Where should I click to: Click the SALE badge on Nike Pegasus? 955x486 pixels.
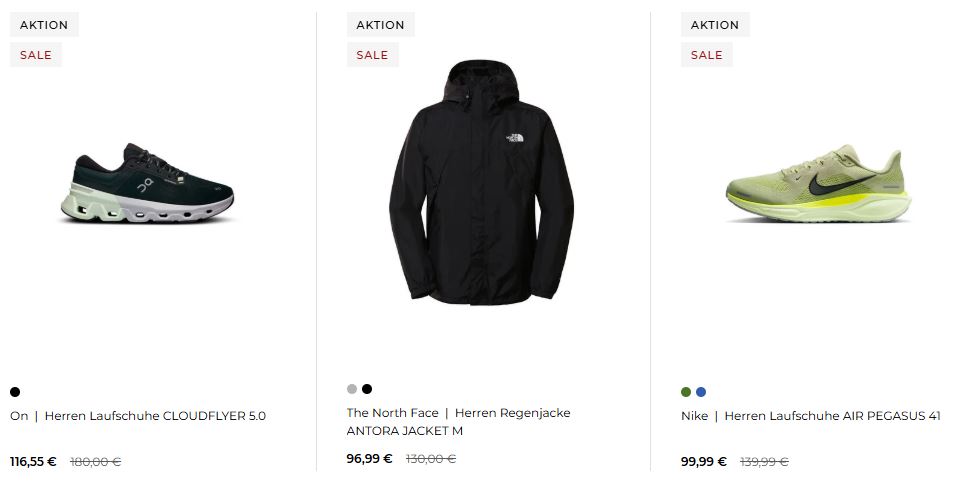(x=706, y=55)
